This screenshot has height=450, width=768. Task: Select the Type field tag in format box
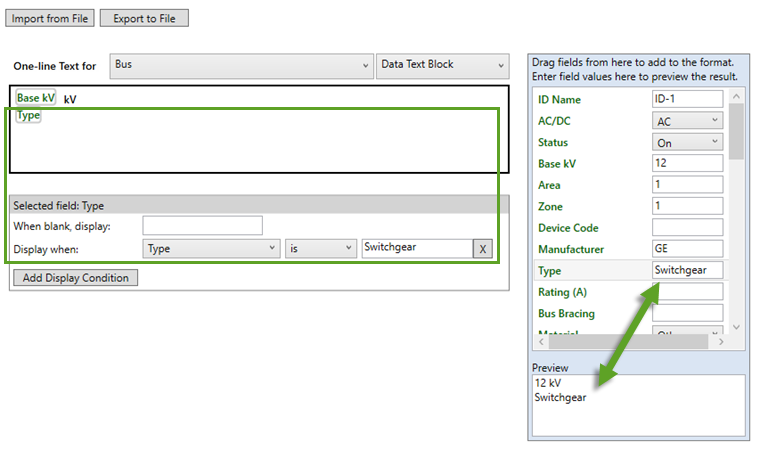[28, 116]
